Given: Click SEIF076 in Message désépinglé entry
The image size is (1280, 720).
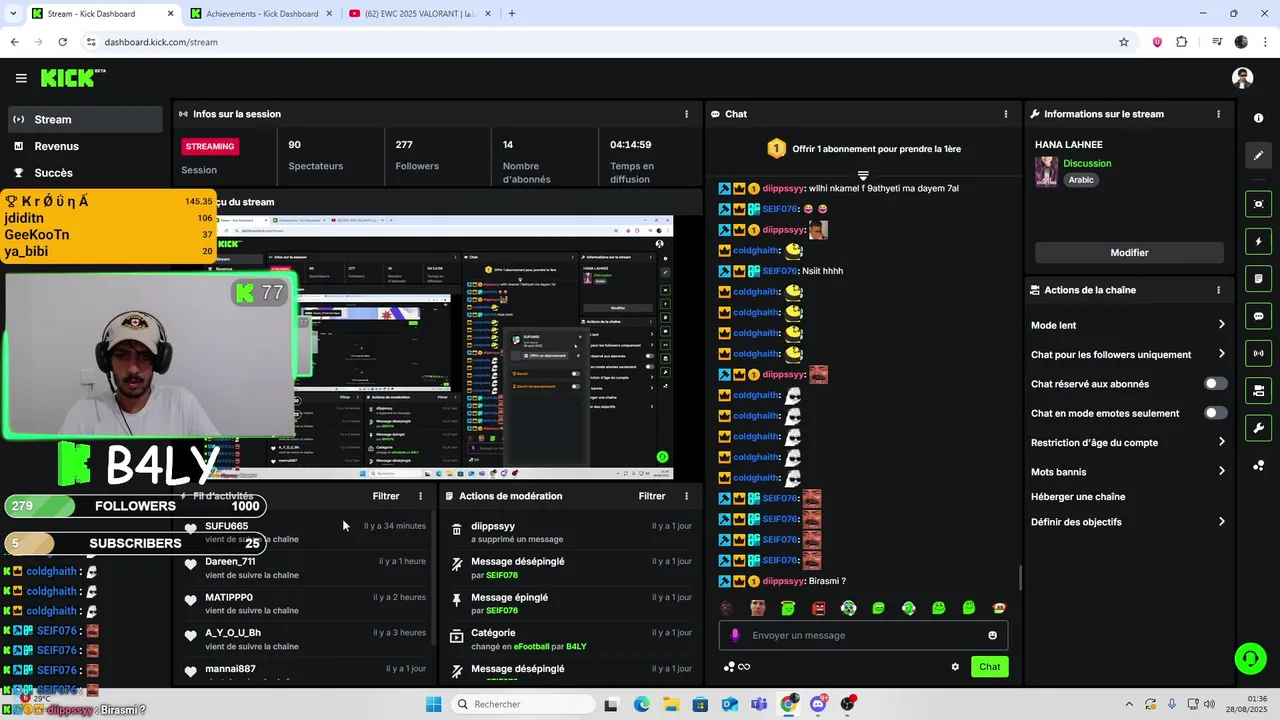Looking at the screenshot, I should tap(502, 575).
